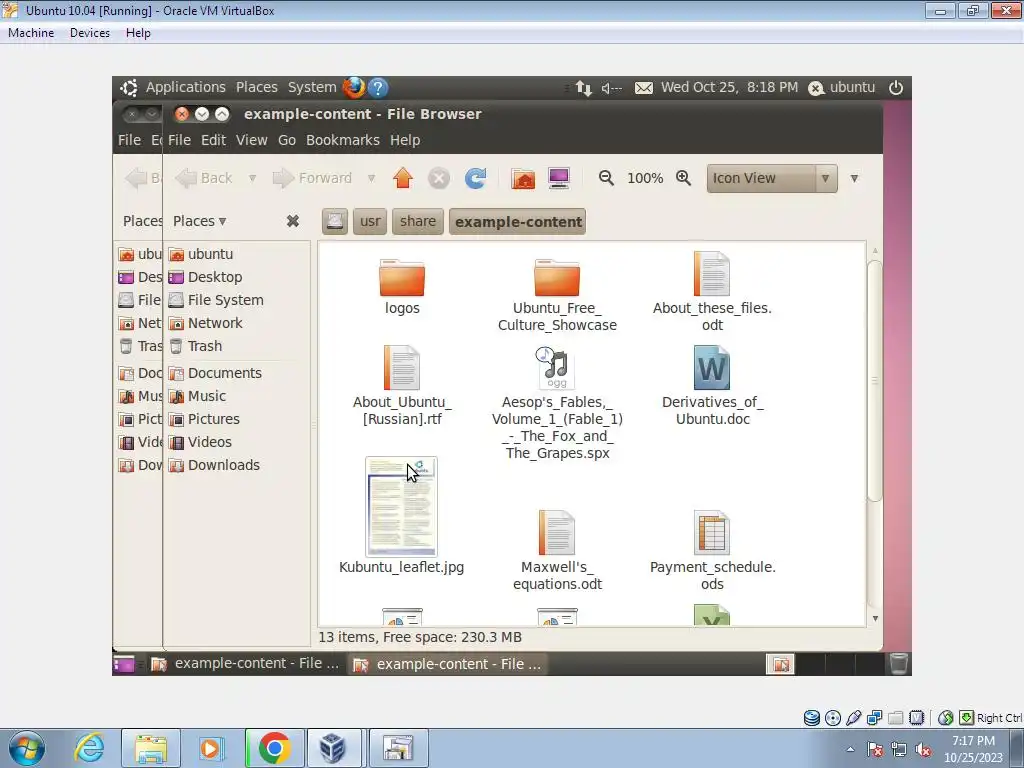
Task: Click example-content path bar button
Action: [518, 221]
